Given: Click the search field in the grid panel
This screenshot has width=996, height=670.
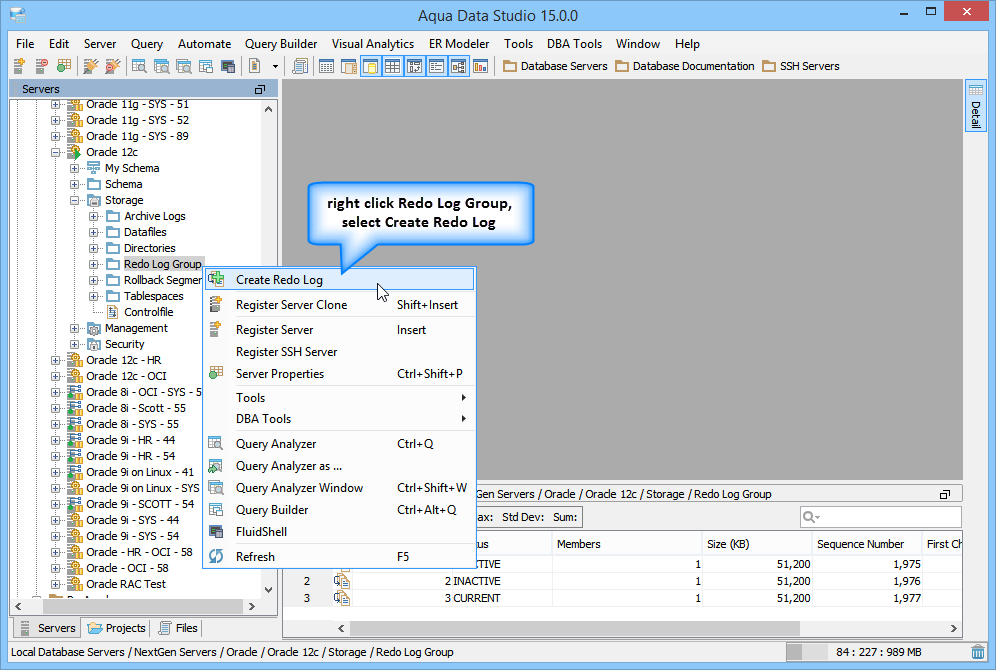Looking at the screenshot, I should pyautogui.click(x=880, y=517).
